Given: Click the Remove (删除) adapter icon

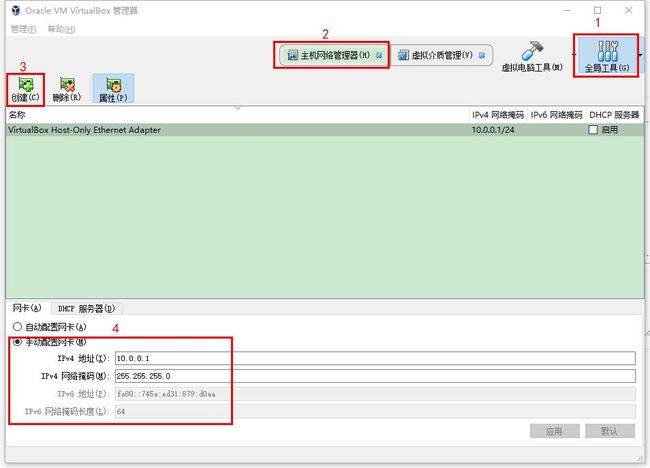Looking at the screenshot, I should pyautogui.click(x=67, y=89).
